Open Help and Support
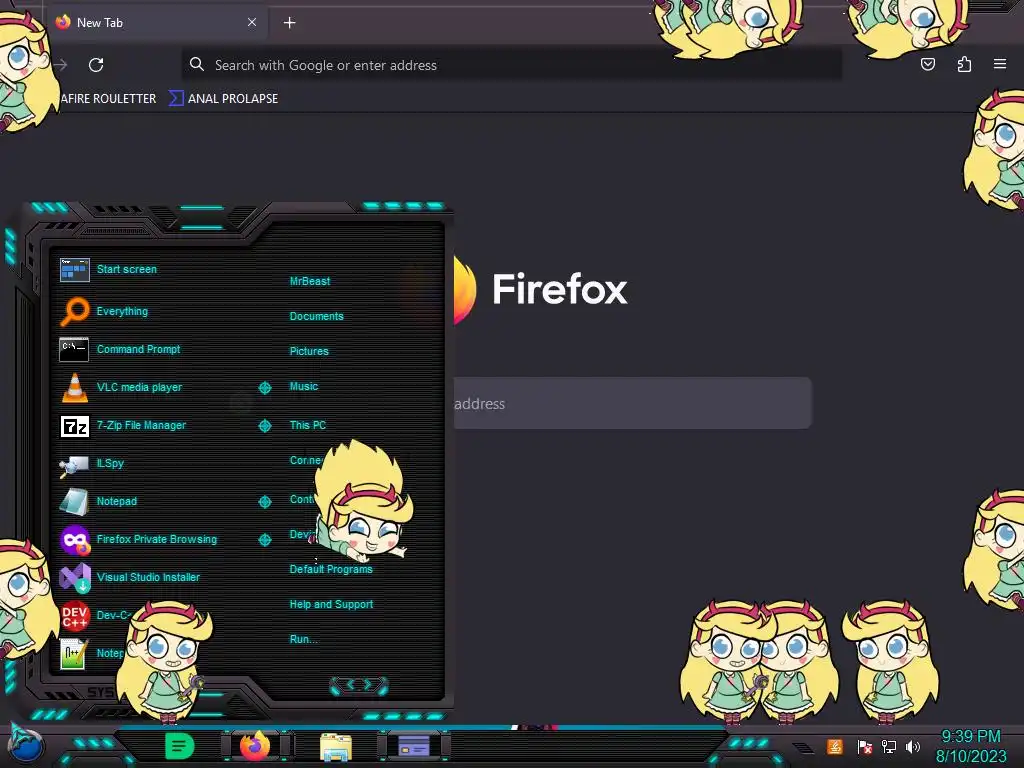Image resolution: width=1024 pixels, height=768 pixels. click(x=331, y=605)
